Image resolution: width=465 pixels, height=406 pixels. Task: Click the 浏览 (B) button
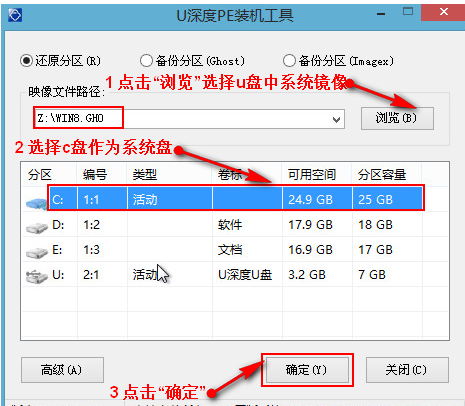pos(397,118)
